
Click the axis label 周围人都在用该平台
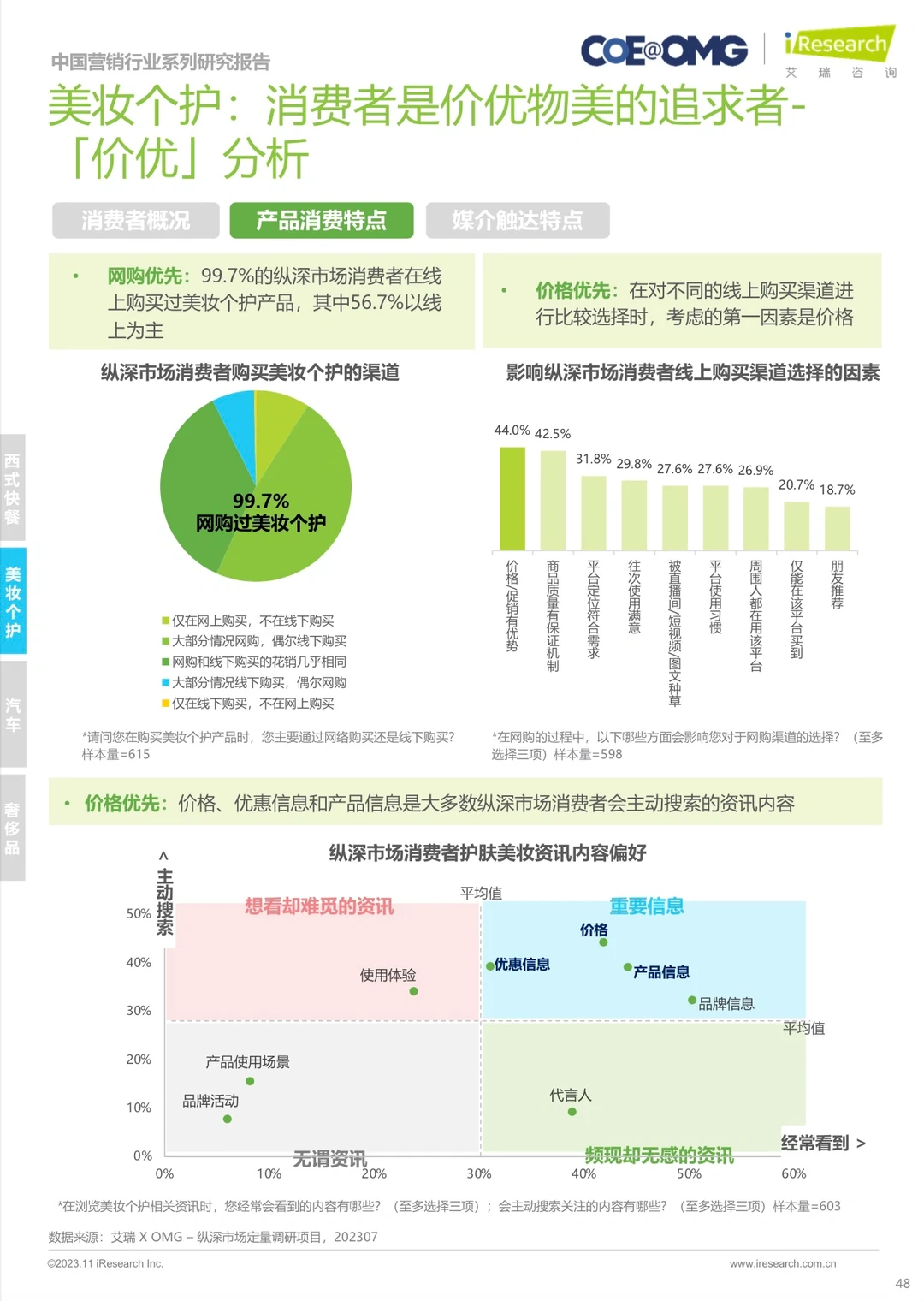click(x=755, y=616)
